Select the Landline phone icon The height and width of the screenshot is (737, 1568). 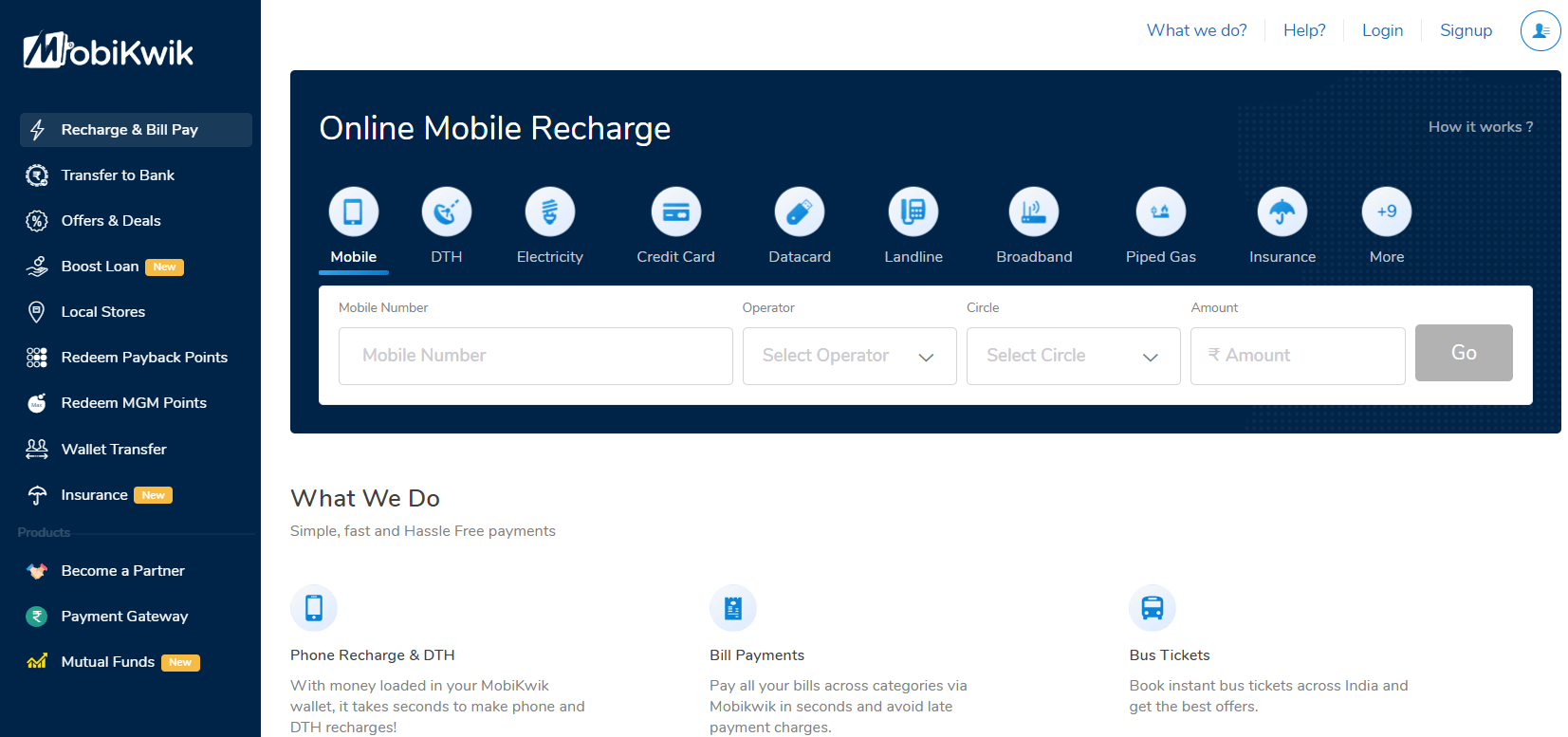[x=913, y=212]
